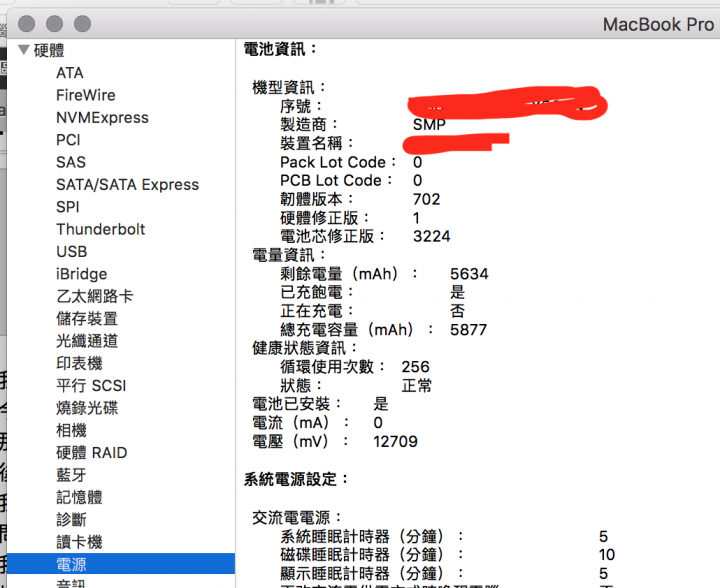Click the 總充電容量 value 5877
Screen dimensions: 720x588
[468, 330]
